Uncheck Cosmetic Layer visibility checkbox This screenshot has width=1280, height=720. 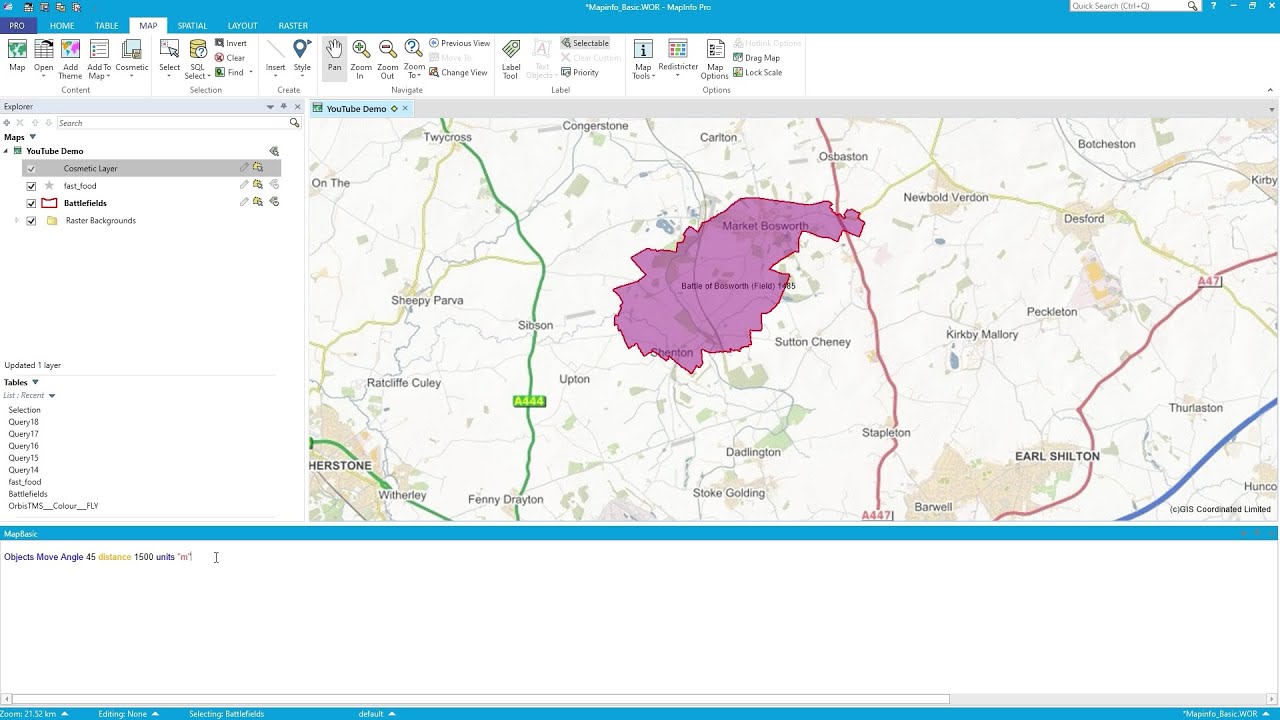[x=31, y=169]
